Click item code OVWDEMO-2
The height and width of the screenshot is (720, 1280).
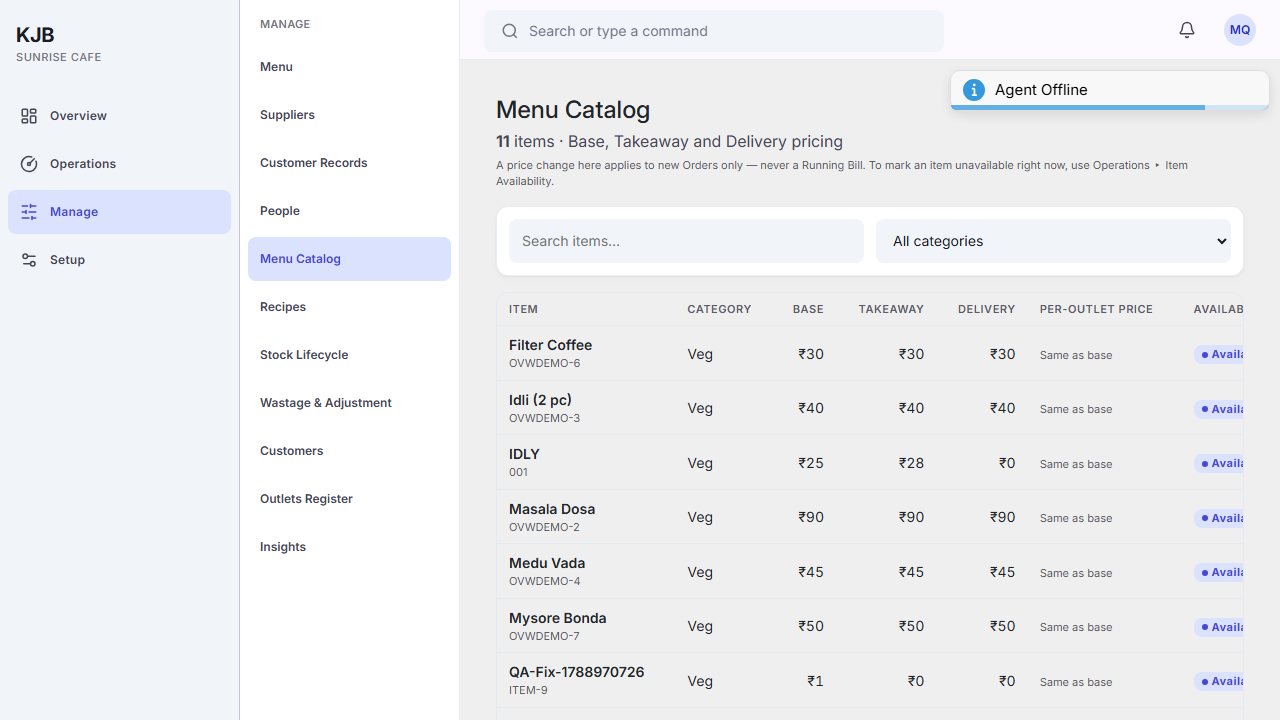[544, 527]
